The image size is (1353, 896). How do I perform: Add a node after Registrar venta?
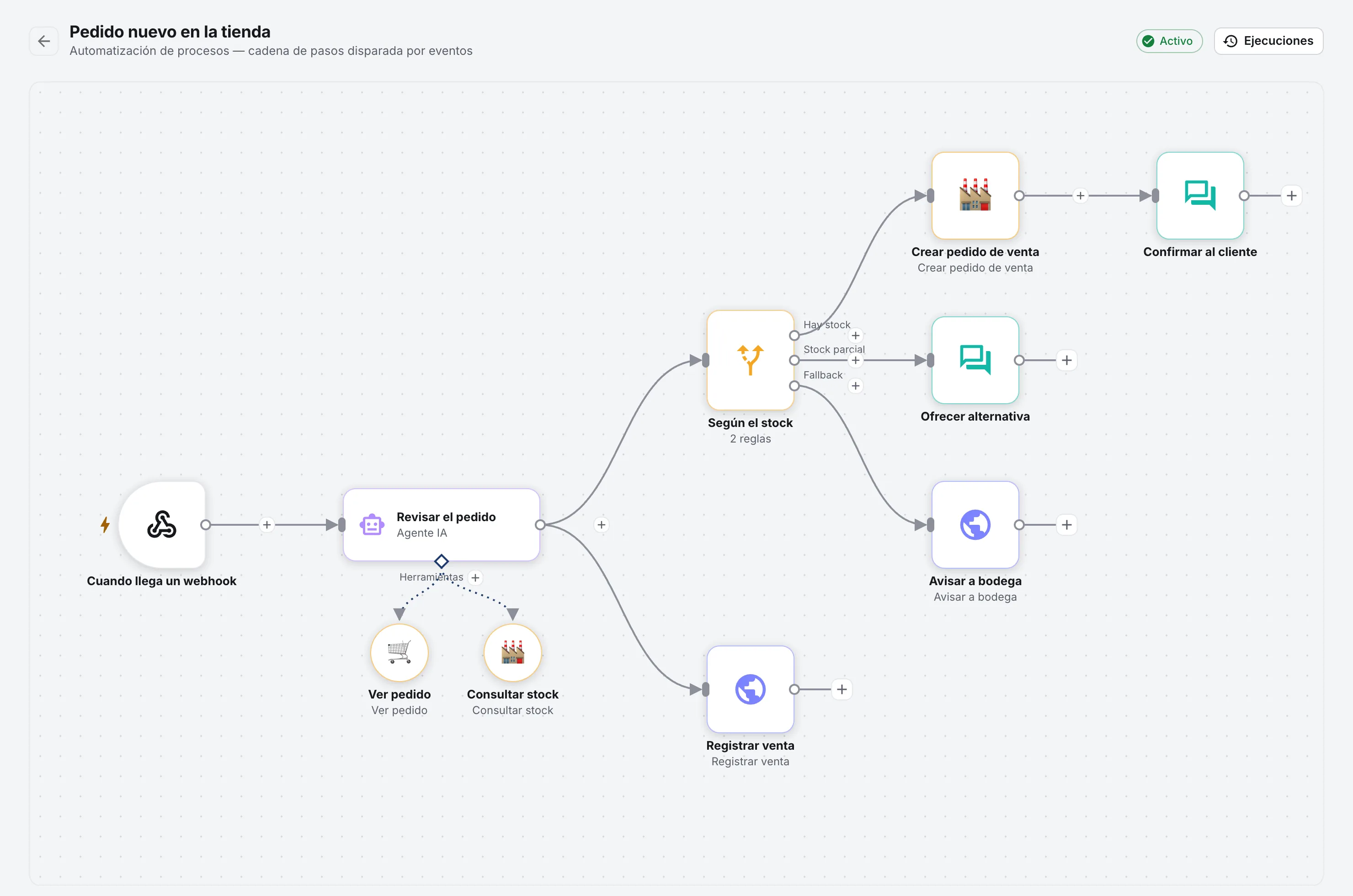[842, 689]
